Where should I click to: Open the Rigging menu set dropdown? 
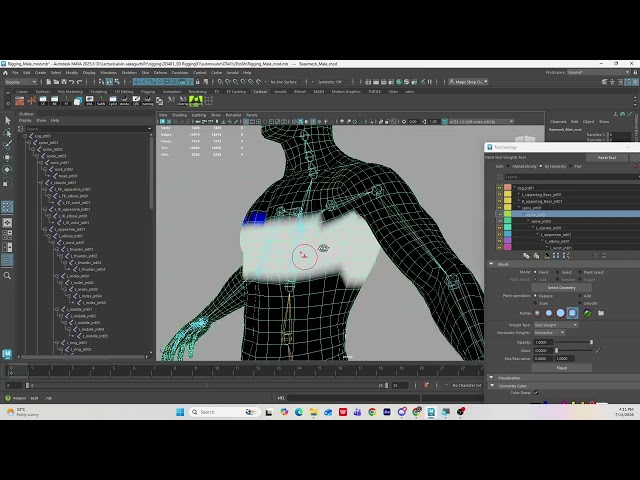tap(20, 82)
